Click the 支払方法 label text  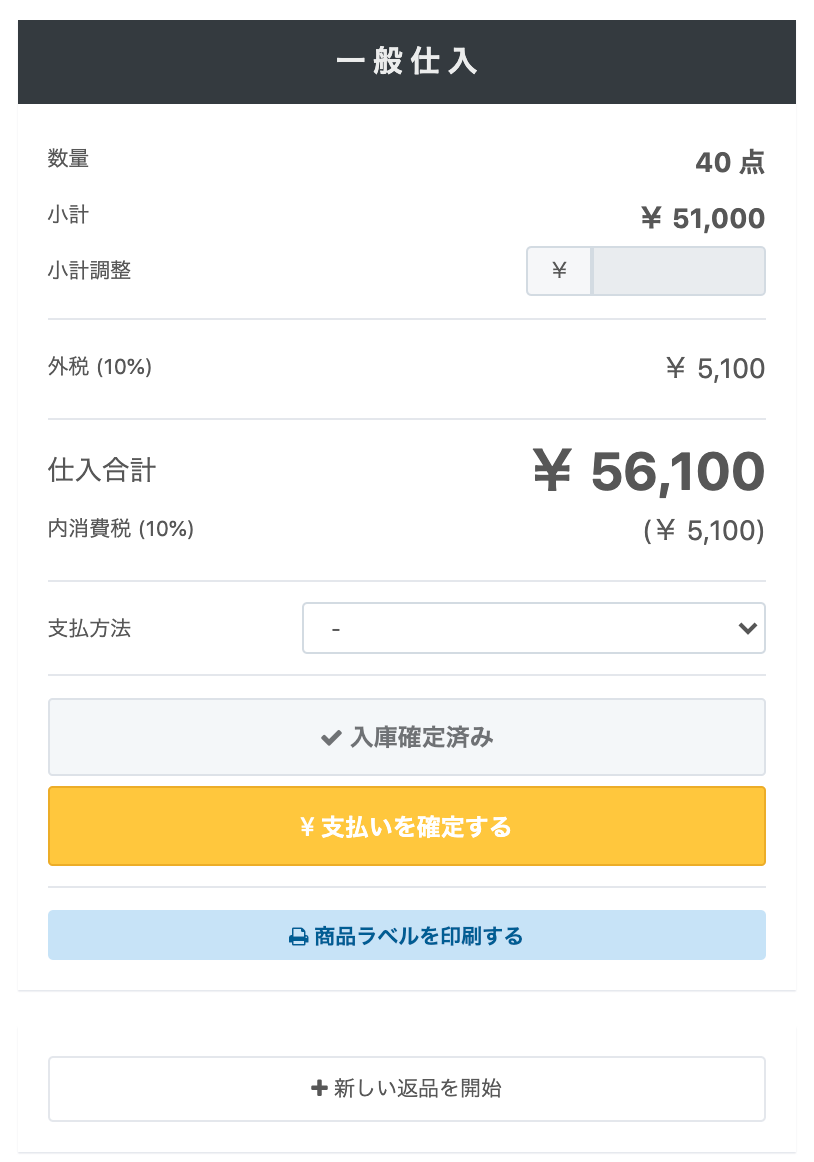coord(90,628)
